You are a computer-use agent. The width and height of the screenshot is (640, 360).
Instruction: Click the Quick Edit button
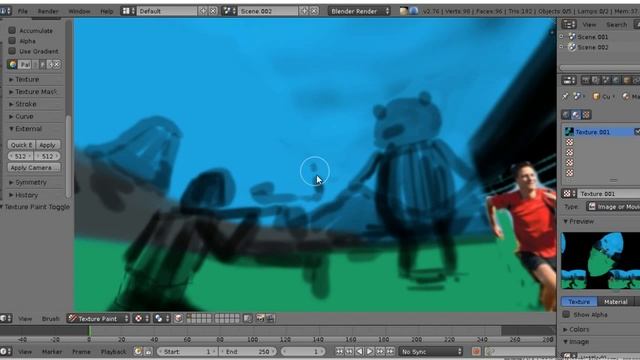click(x=21, y=145)
